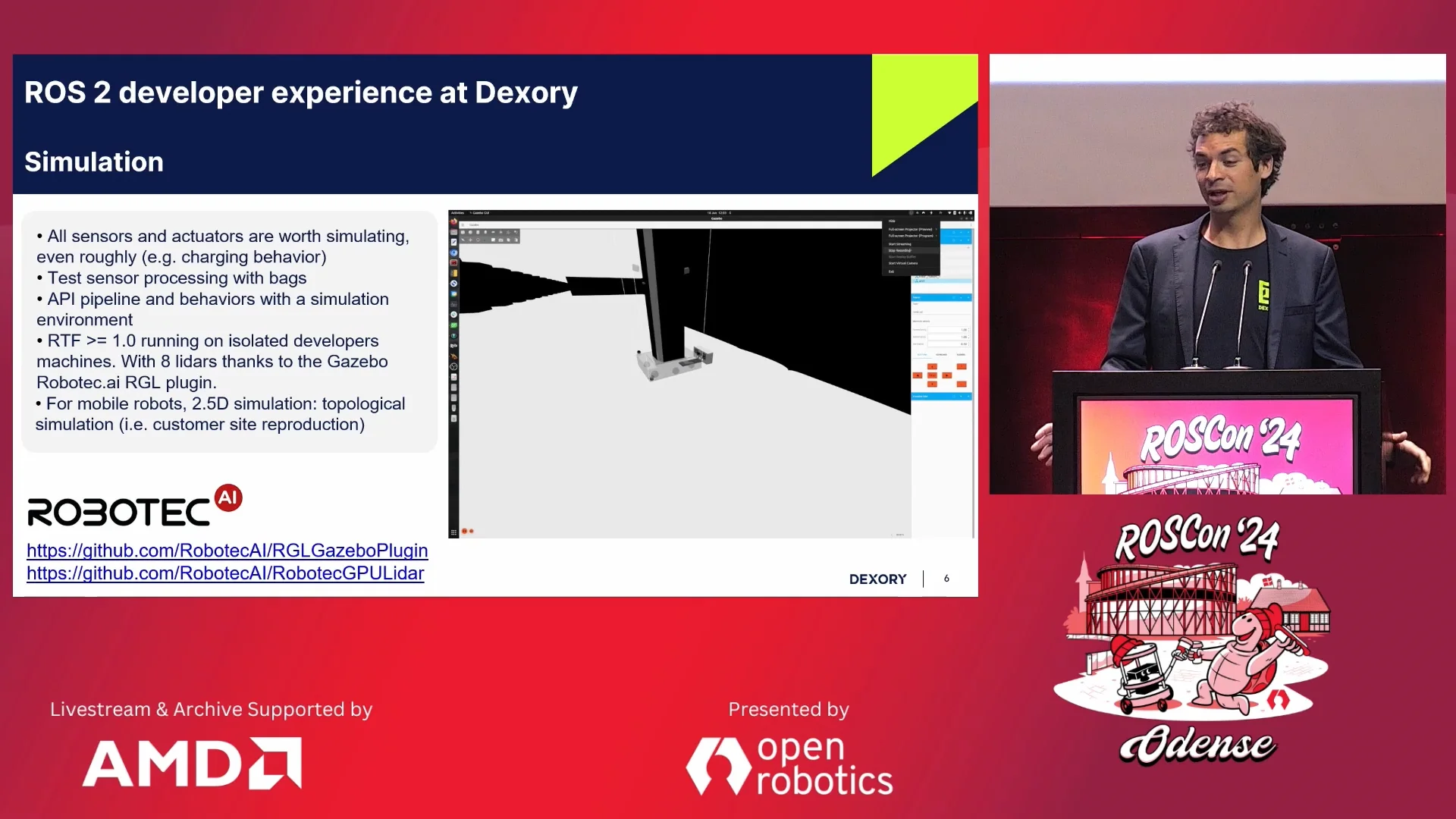Open the RobotecGPULidar GitHub link

(x=225, y=573)
